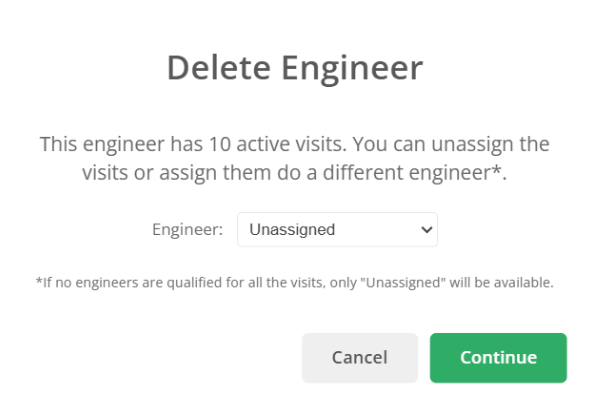Screen dimensions: 590x398
Task: Click the asterisk footnote about qualified engineers
Action: pyautogui.click(x=295, y=283)
